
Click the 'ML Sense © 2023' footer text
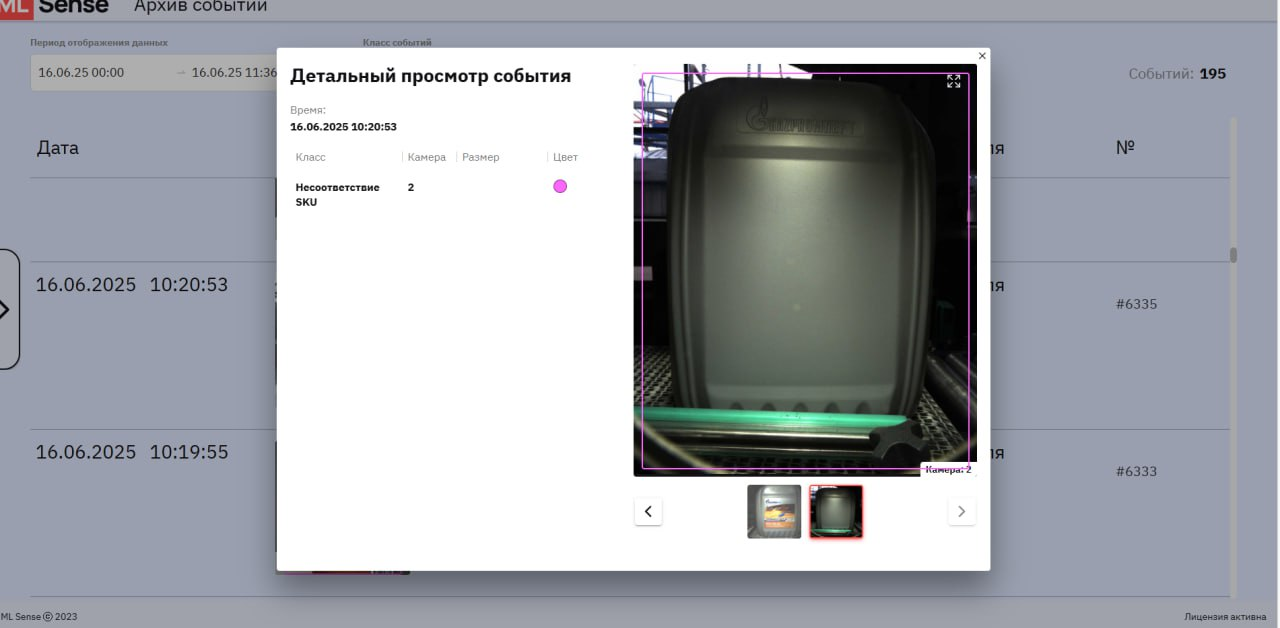coord(39,617)
